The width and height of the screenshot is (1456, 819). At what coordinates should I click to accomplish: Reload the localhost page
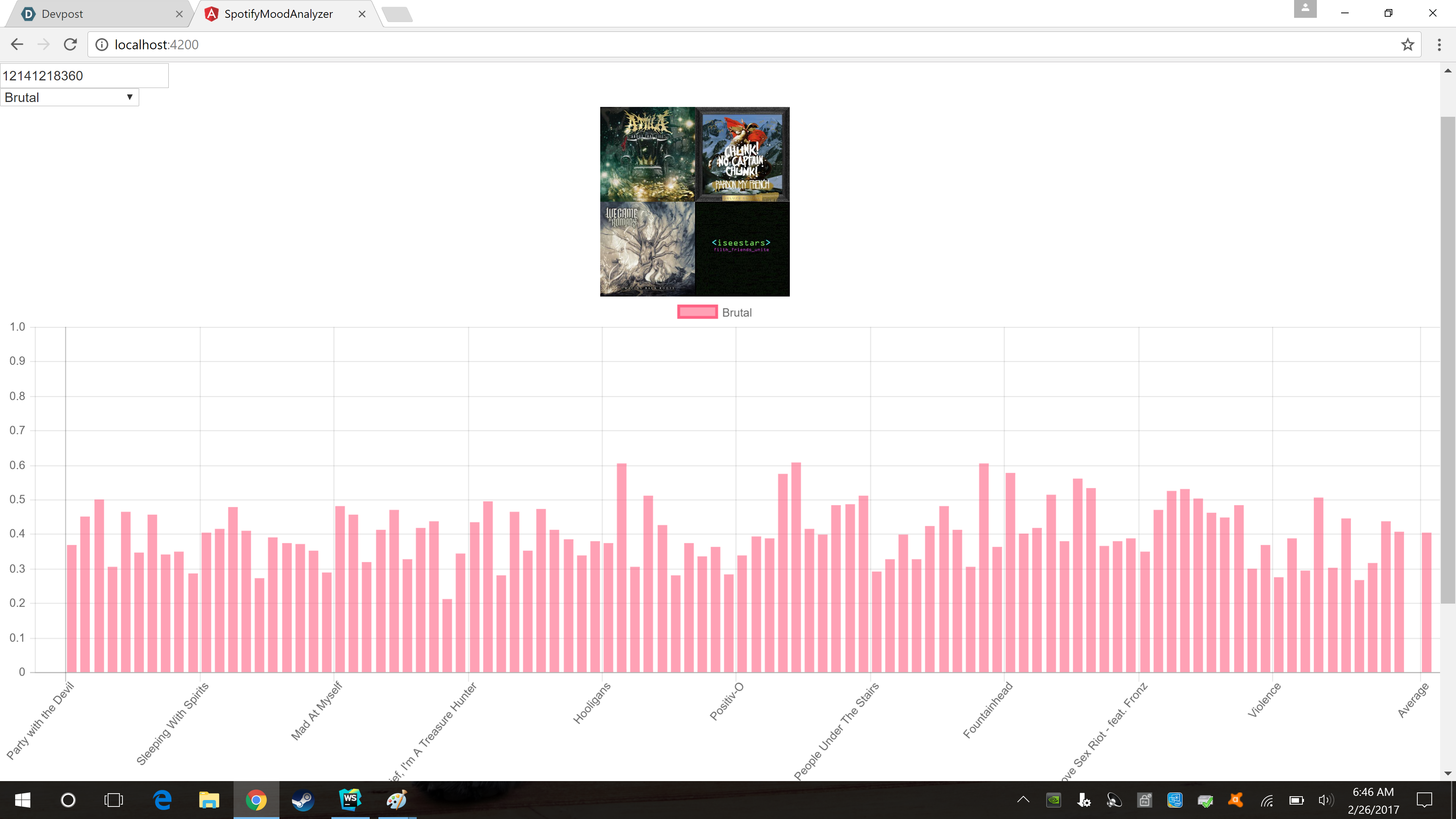70,45
